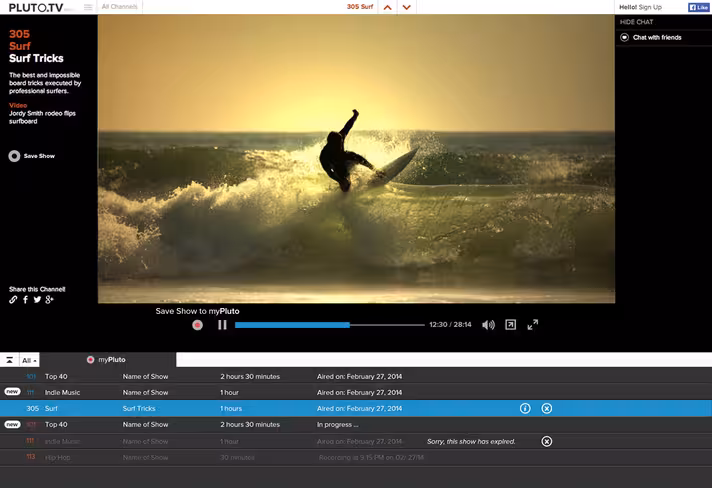
Task: Enter fullscreen with the expand arrows icon
Action: (533, 325)
